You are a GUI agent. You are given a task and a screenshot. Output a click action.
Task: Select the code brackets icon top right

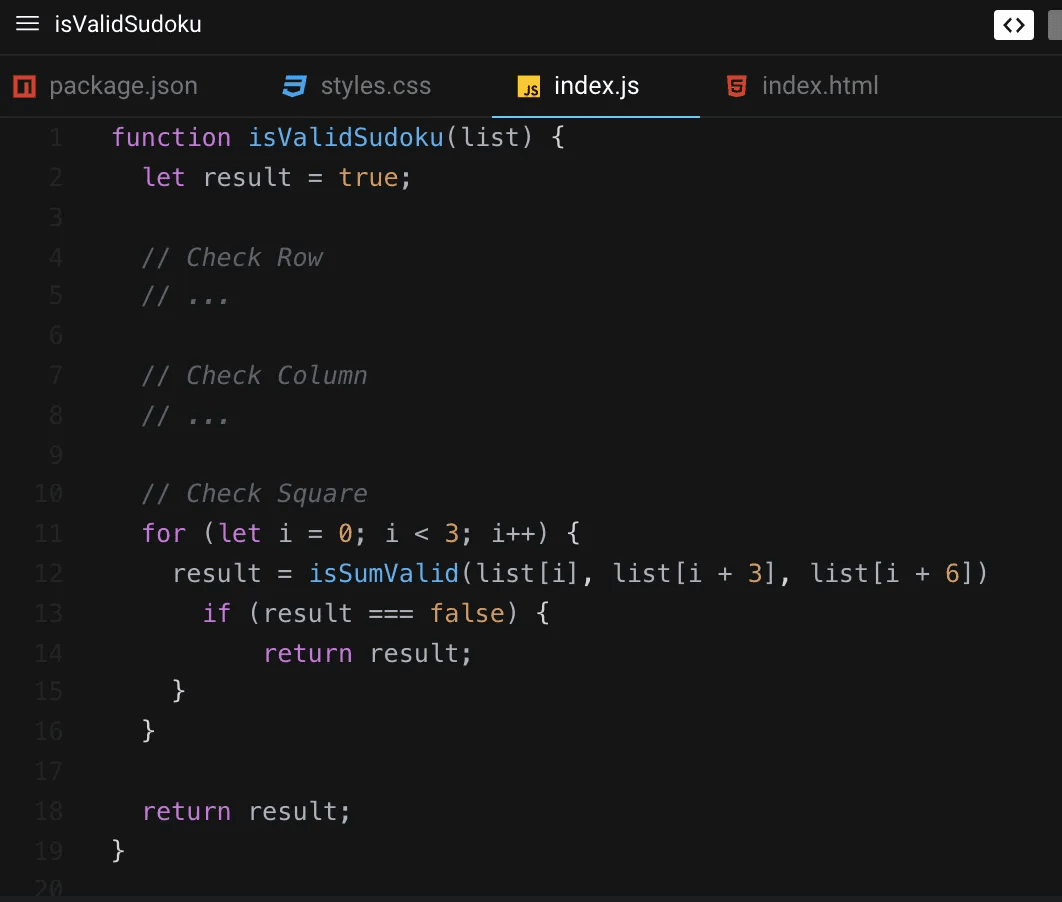(1014, 25)
